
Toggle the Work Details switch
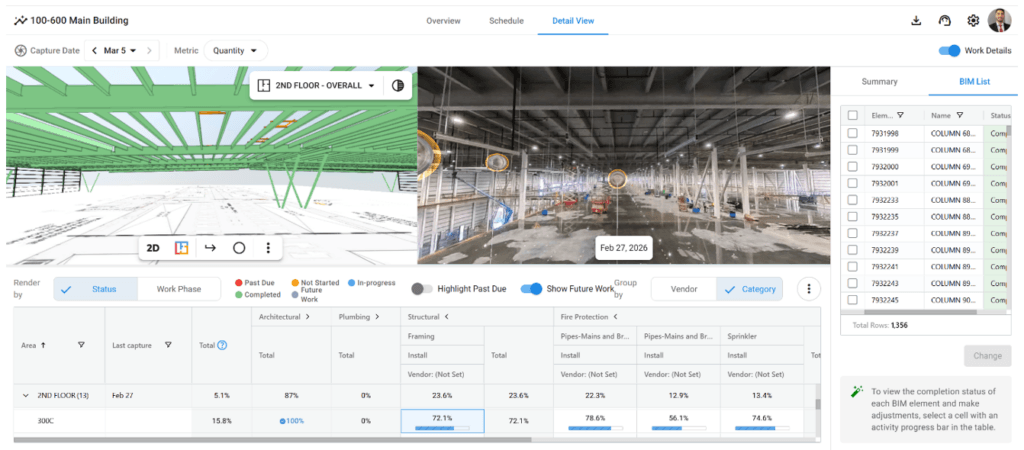(950, 50)
